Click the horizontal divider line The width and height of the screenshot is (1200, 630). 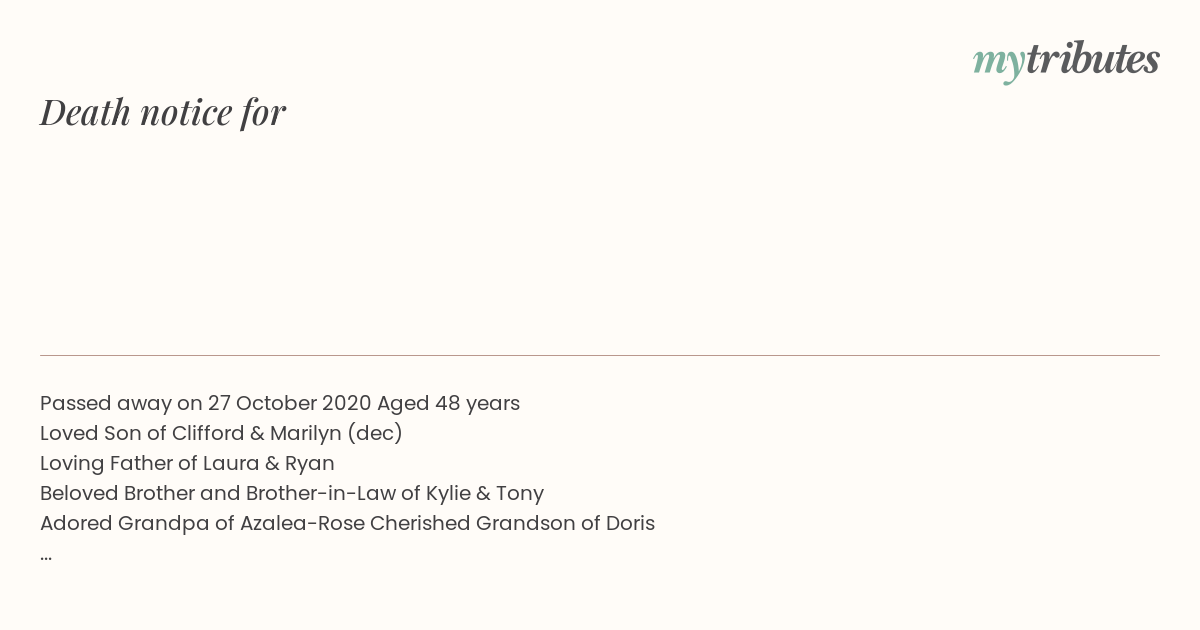600,355
